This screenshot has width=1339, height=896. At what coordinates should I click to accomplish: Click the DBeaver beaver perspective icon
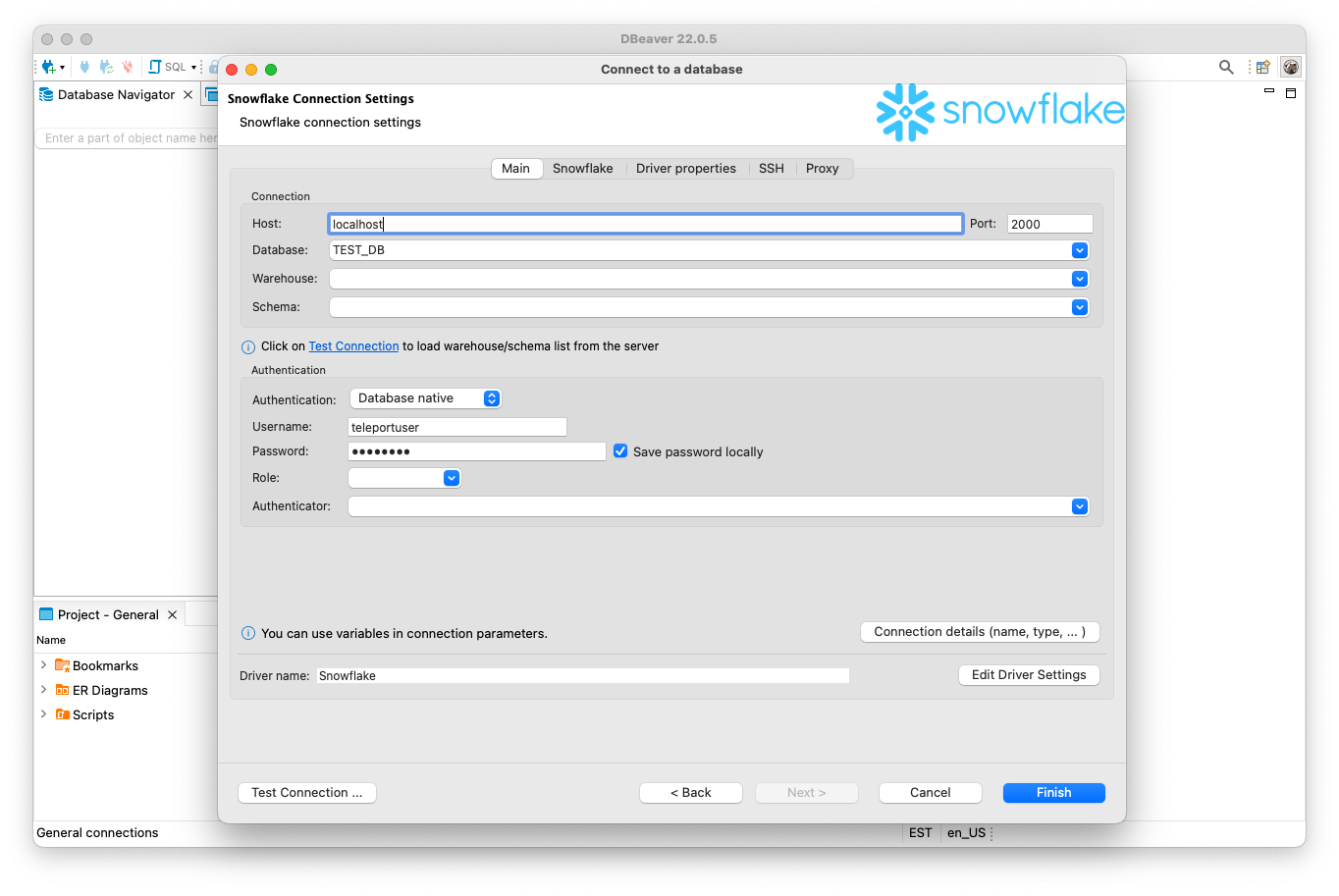tap(1291, 67)
